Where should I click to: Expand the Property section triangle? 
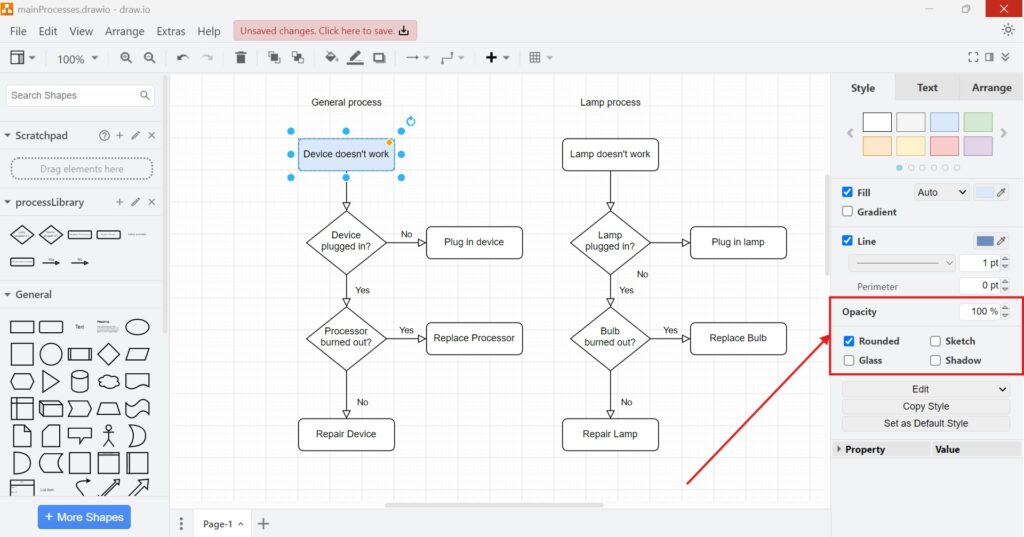point(839,449)
